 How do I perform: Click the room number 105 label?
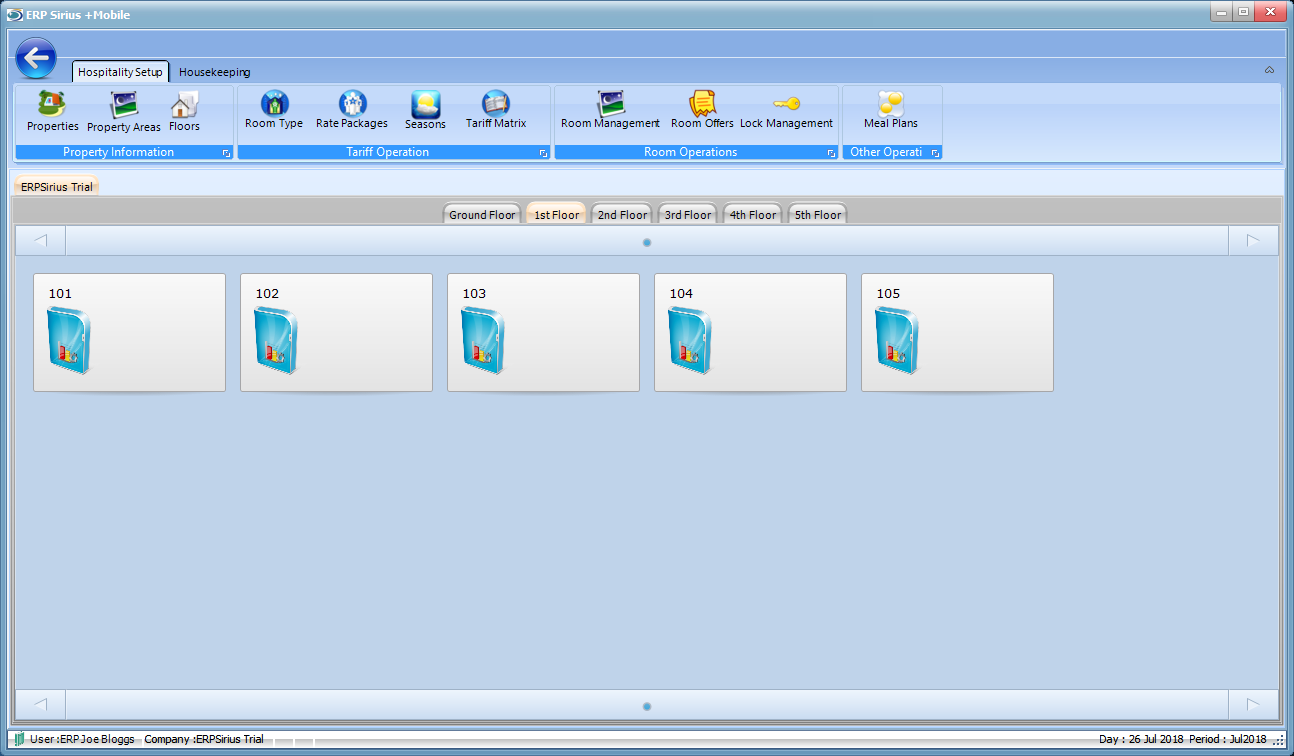888,294
